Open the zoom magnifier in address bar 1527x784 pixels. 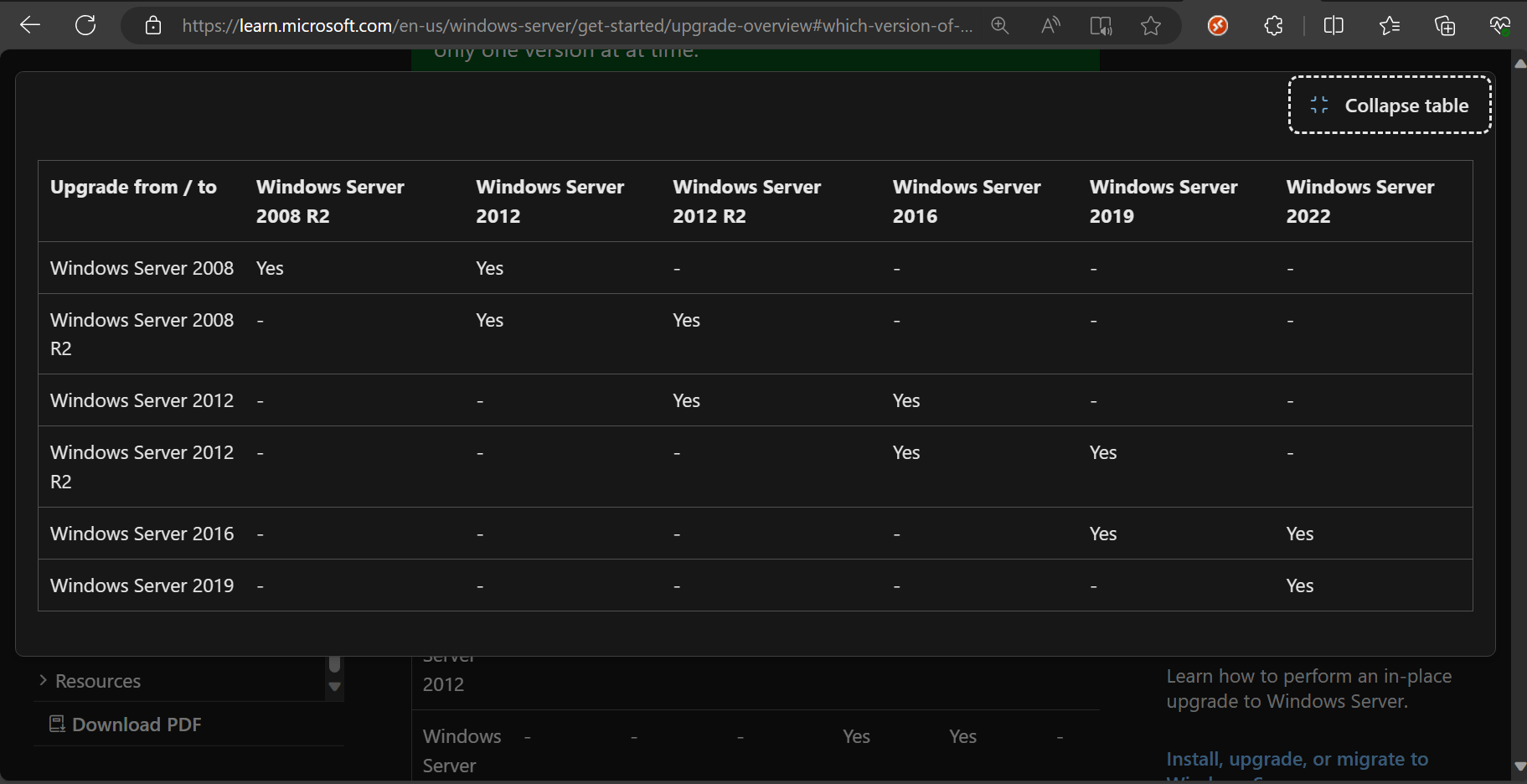(999, 25)
